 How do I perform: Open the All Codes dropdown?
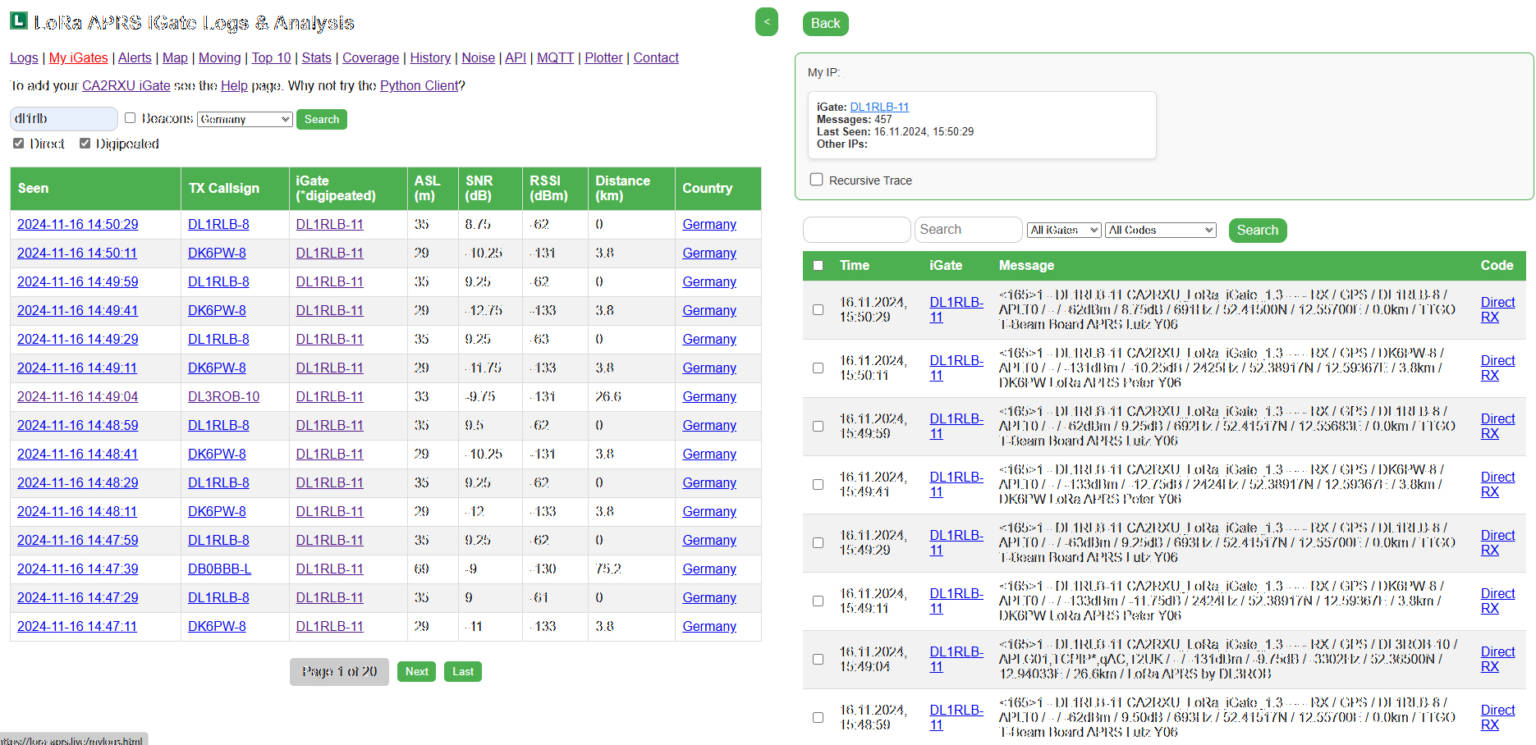(x=1160, y=229)
